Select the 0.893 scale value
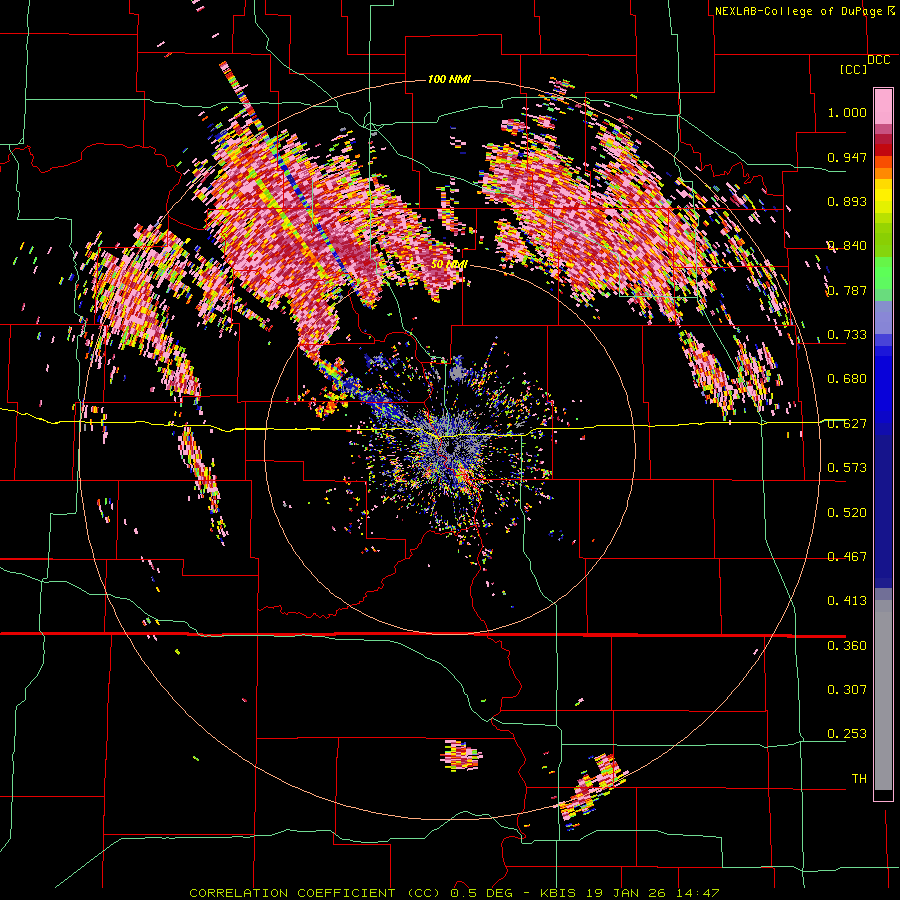The image size is (900, 900). coord(847,201)
